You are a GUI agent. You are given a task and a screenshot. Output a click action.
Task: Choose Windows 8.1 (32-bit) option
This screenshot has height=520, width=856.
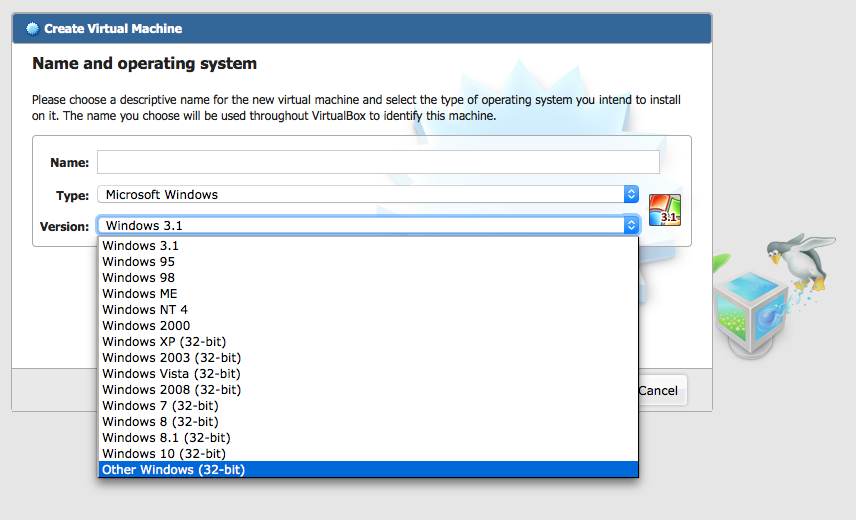(x=166, y=438)
